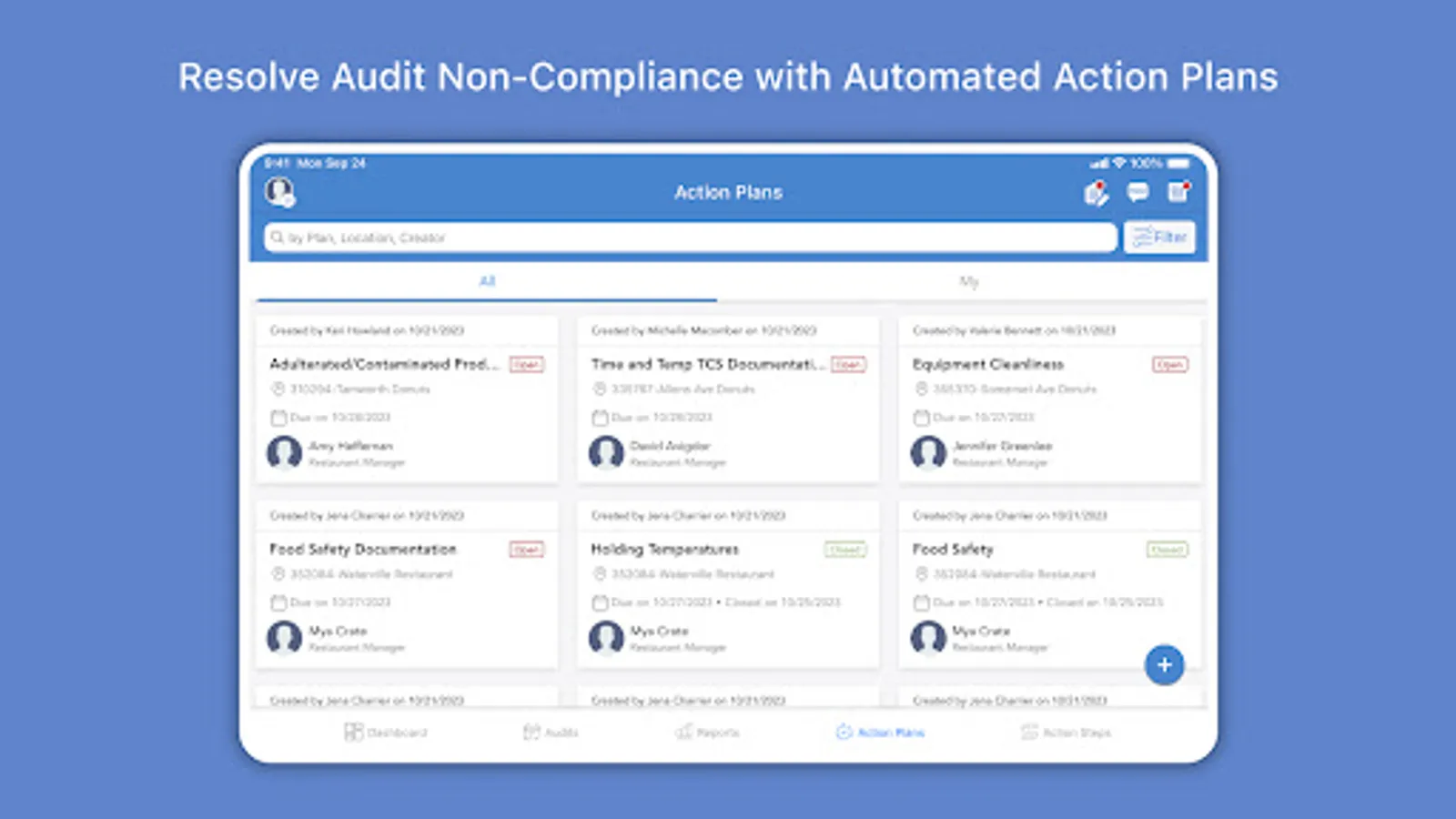Viewport: 1456px width, 819px height.
Task: Click the Filter button
Action: click(x=1159, y=238)
